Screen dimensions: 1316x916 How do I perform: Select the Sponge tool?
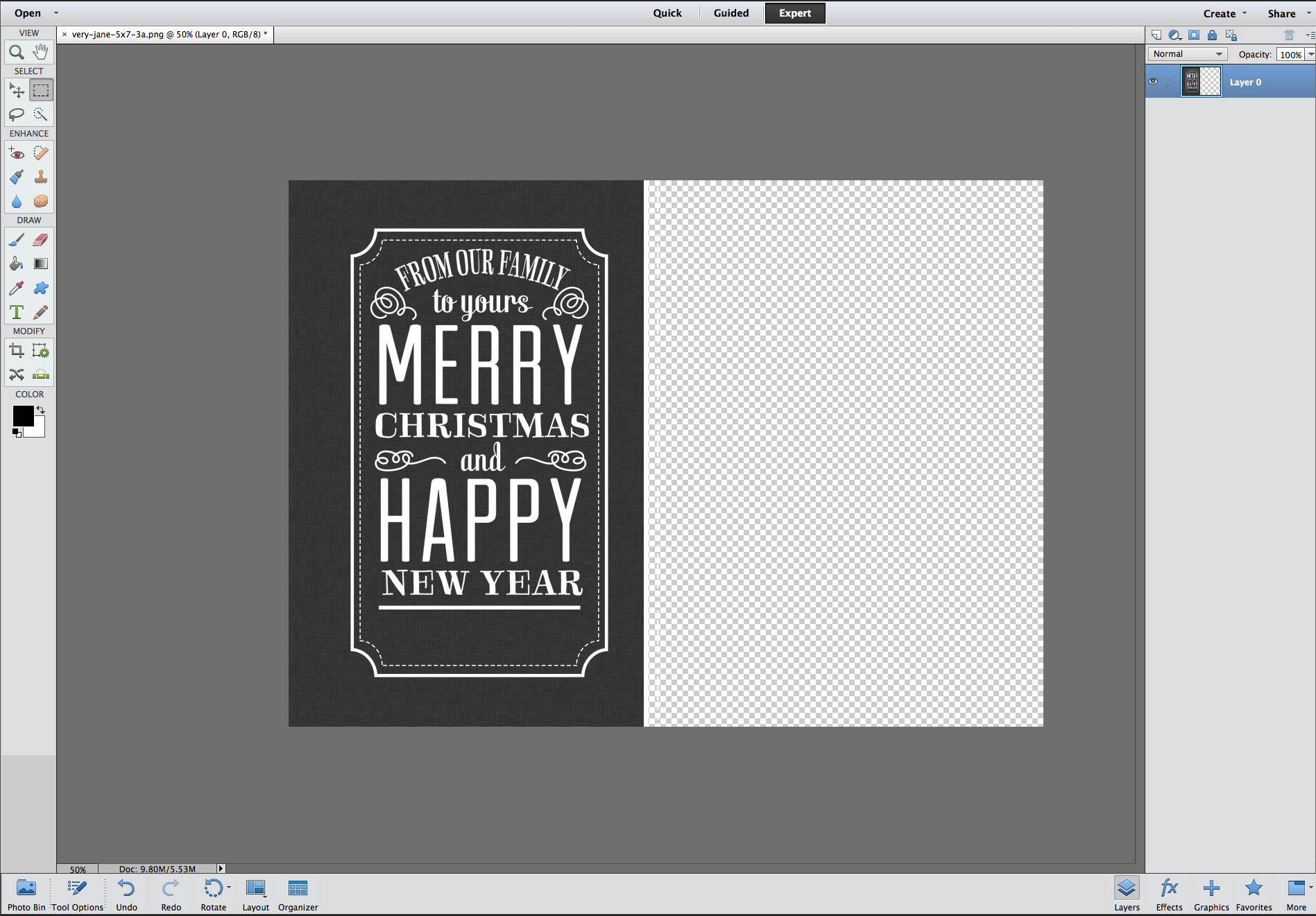(41, 202)
